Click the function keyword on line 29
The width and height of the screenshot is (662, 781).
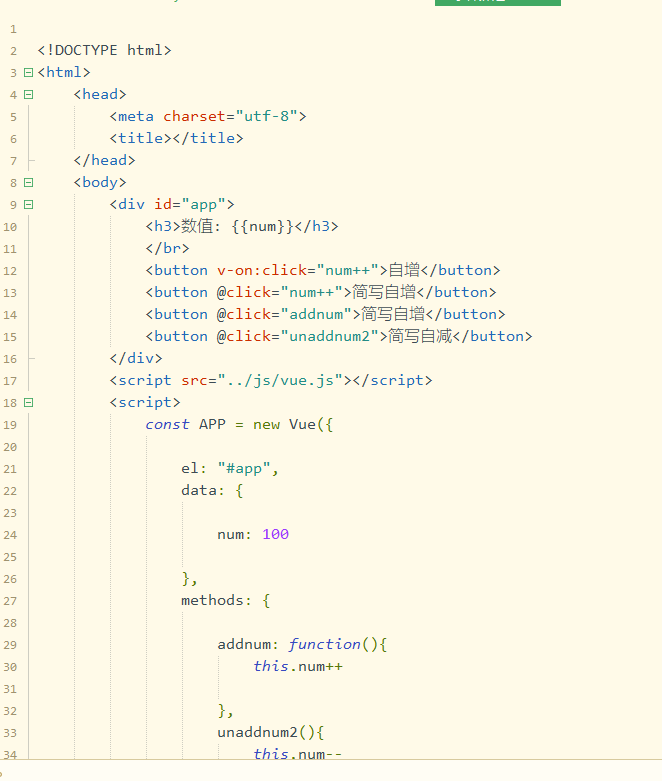click(324, 644)
